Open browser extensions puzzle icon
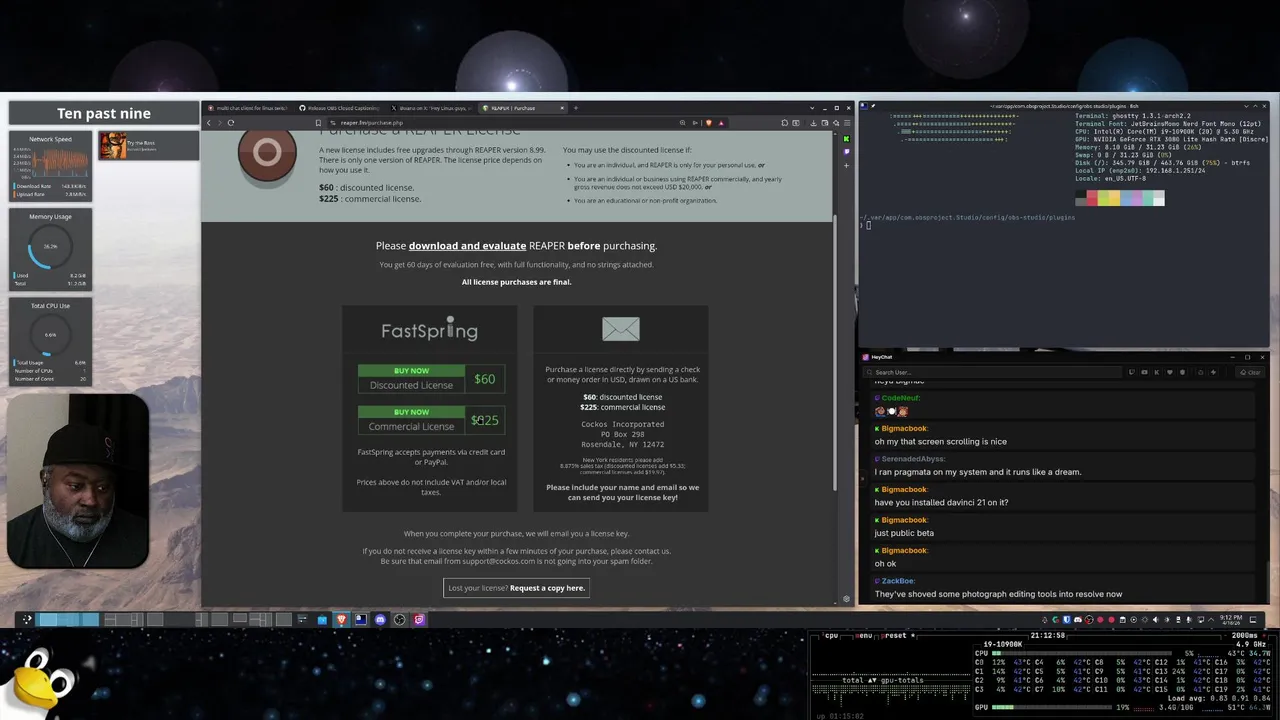 point(784,123)
